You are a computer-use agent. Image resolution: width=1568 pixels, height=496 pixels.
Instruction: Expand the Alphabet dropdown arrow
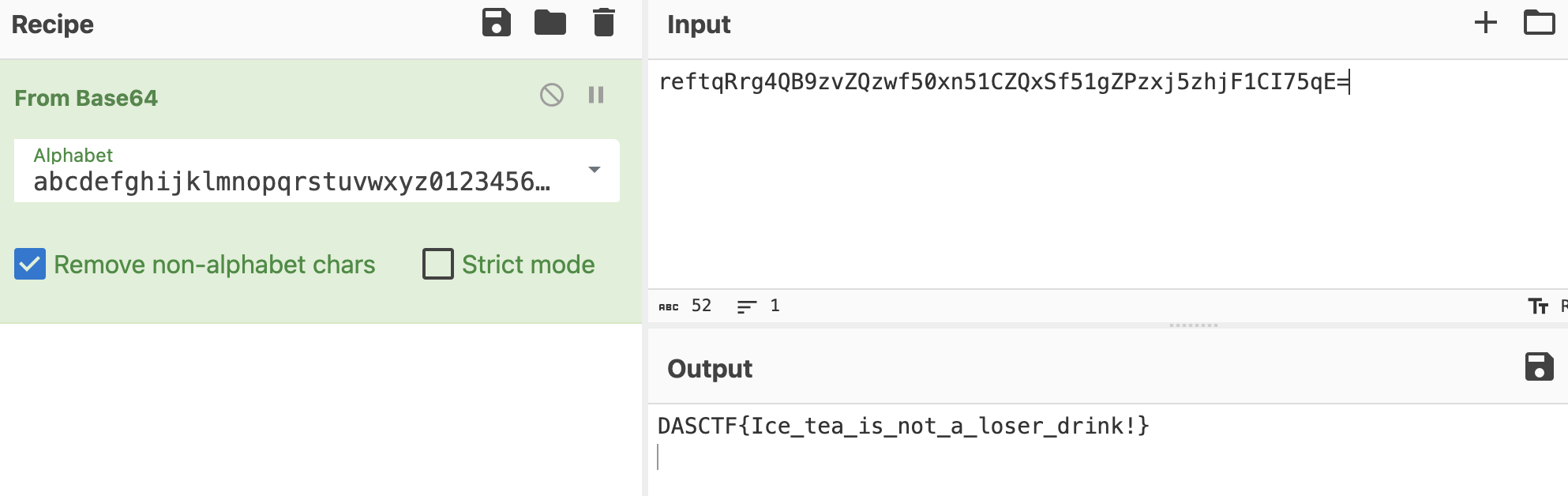click(595, 170)
